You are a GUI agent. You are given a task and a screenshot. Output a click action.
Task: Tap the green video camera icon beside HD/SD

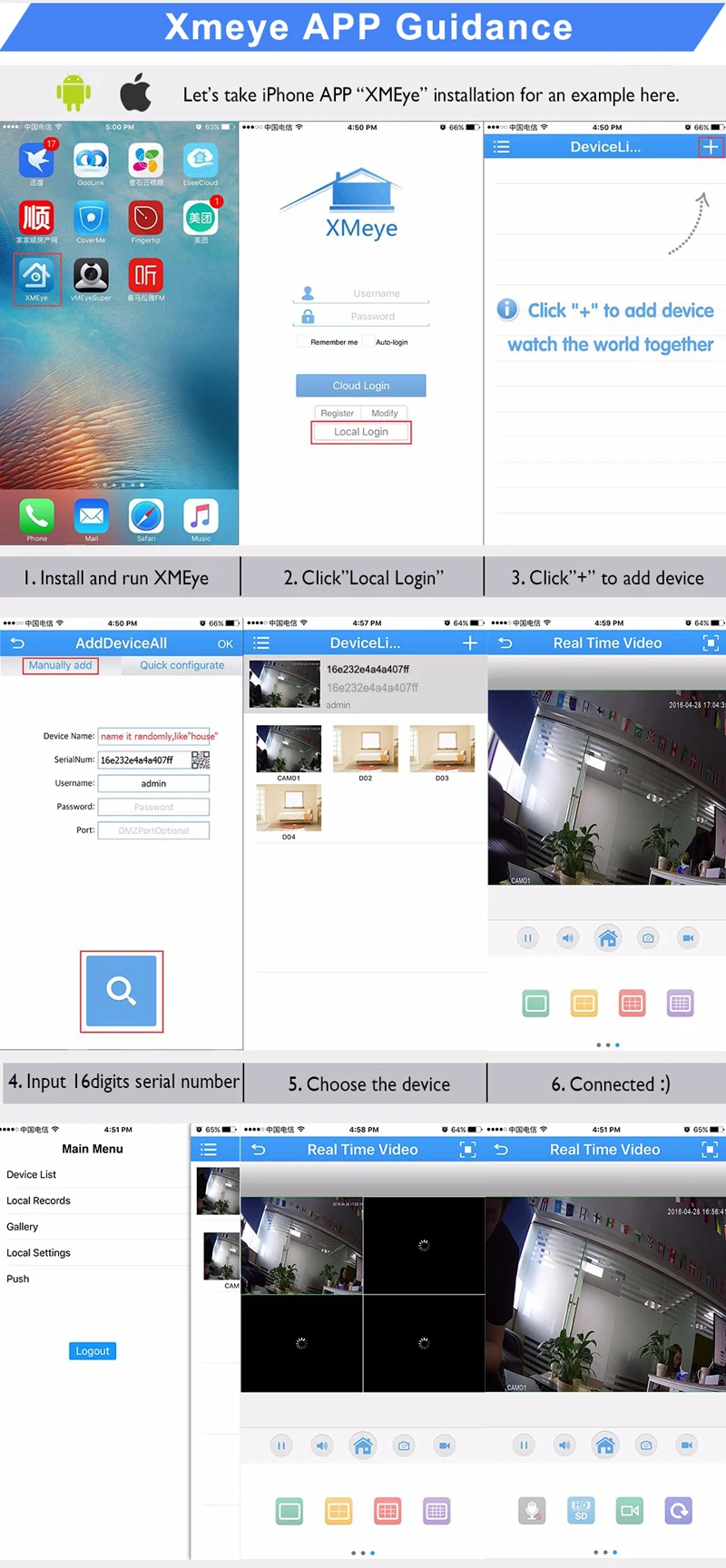(630, 1511)
